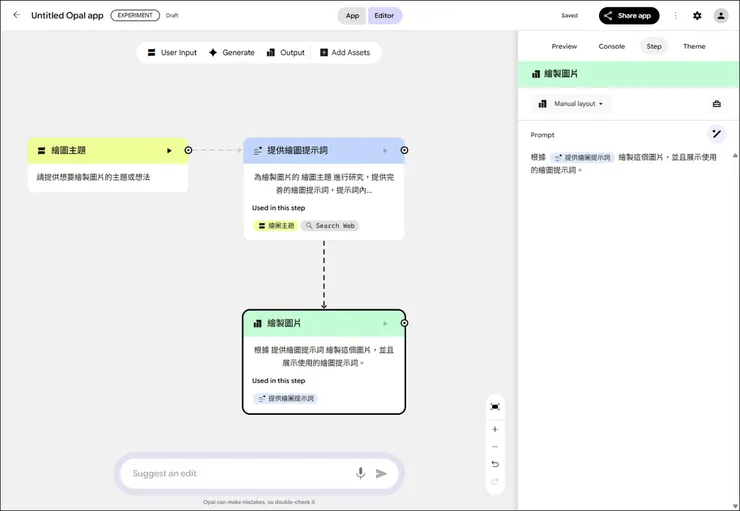Click the undo arrow icon

pyautogui.click(x=495, y=464)
